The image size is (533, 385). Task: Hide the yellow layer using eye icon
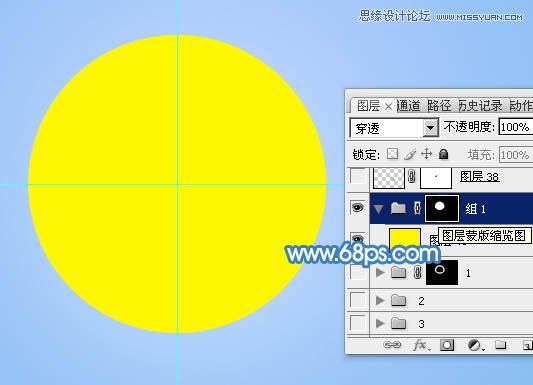tap(358, 238)
